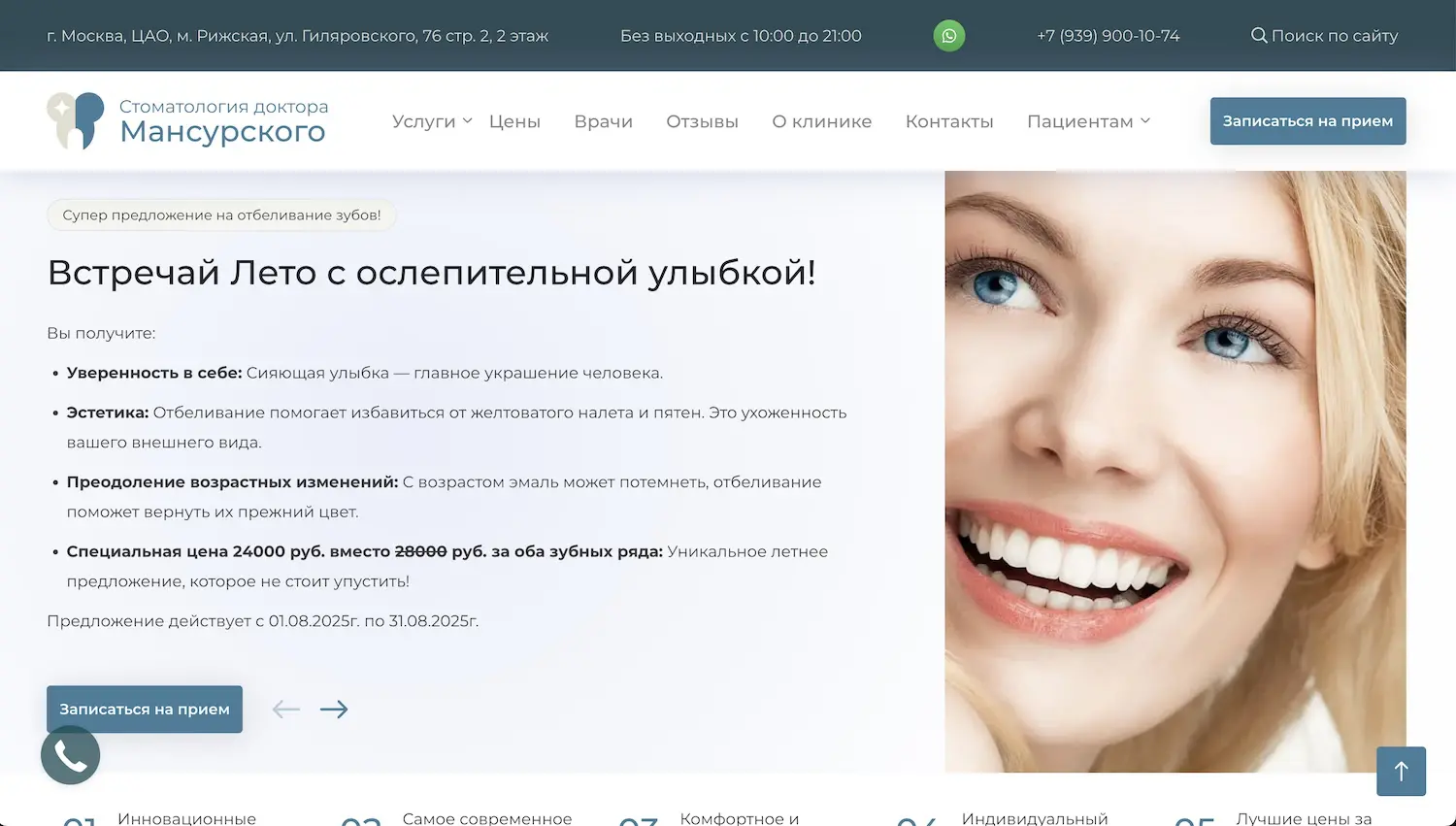Click the offer validity dates line
The image size is (1456, 826).
(263, 621)
